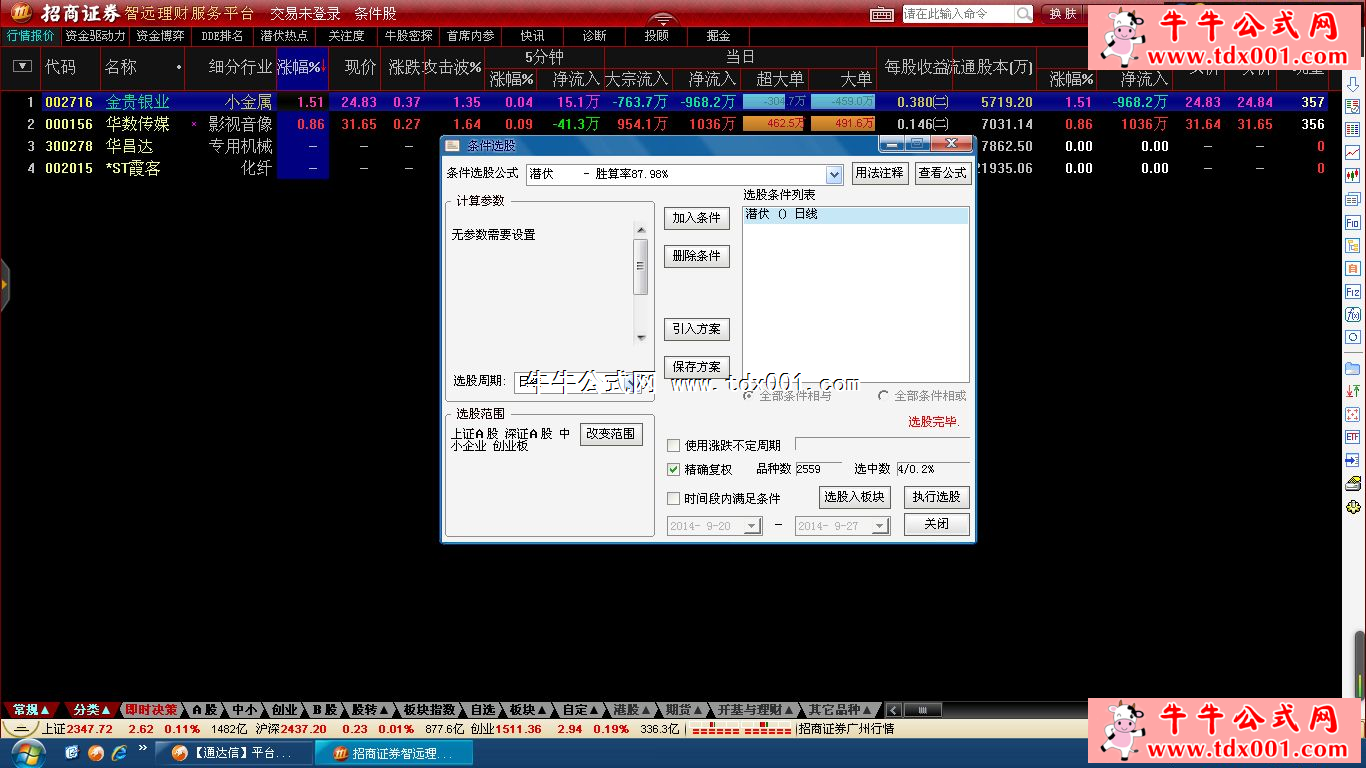Click the 查看公式 button
The width and height of the screenshot is (1366, 768).
click(x=943, y=173)
